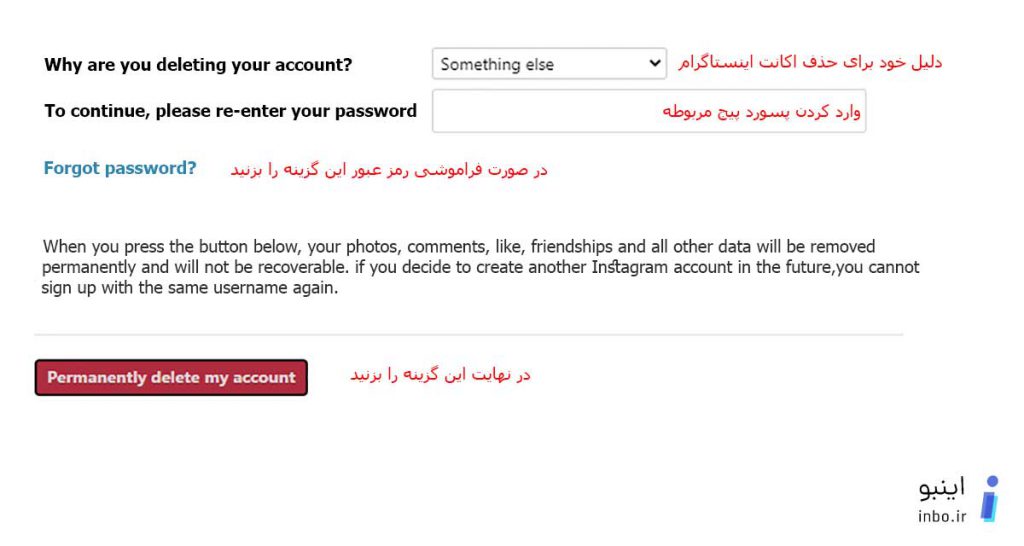Click the inbo.ir watermark text
This screenshot has height=546, width=1024.
[942, 516]
